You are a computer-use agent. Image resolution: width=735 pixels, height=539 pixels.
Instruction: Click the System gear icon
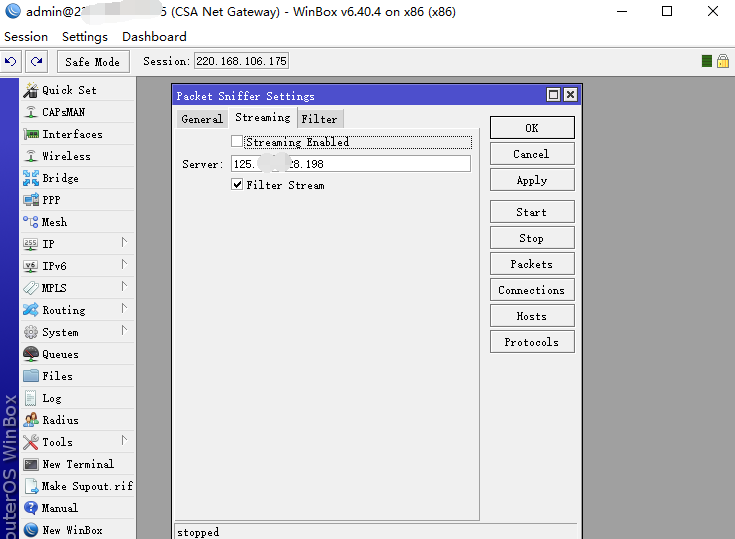click(31, 332)
